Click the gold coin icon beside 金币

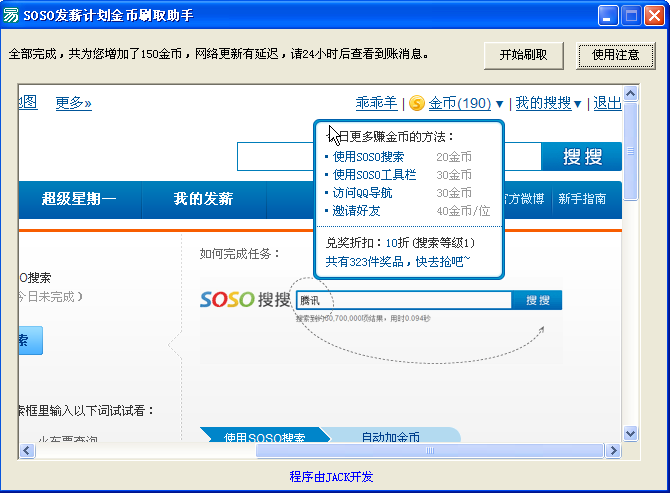[417, 103]
